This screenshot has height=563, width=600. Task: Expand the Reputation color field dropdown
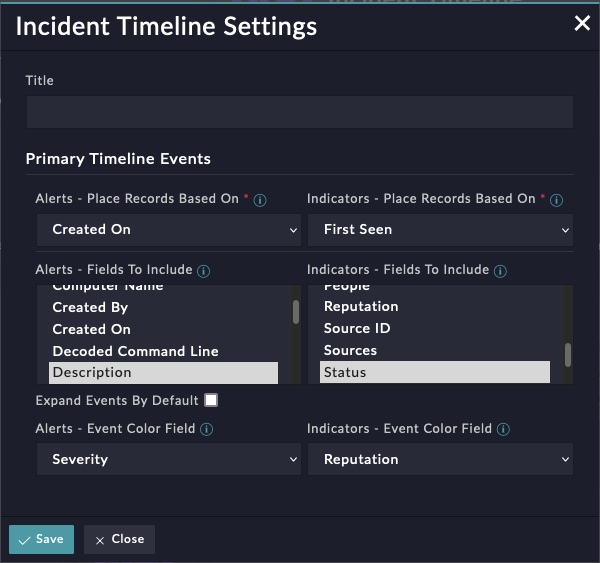click(440, 460)
